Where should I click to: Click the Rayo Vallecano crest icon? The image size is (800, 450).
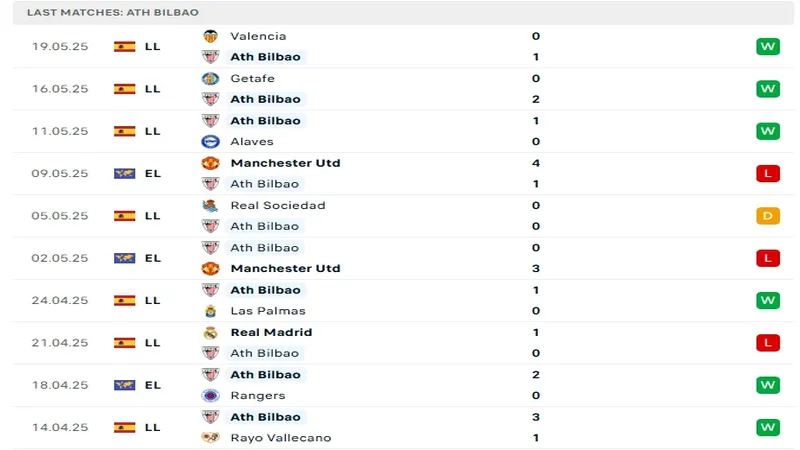point(210,438)
